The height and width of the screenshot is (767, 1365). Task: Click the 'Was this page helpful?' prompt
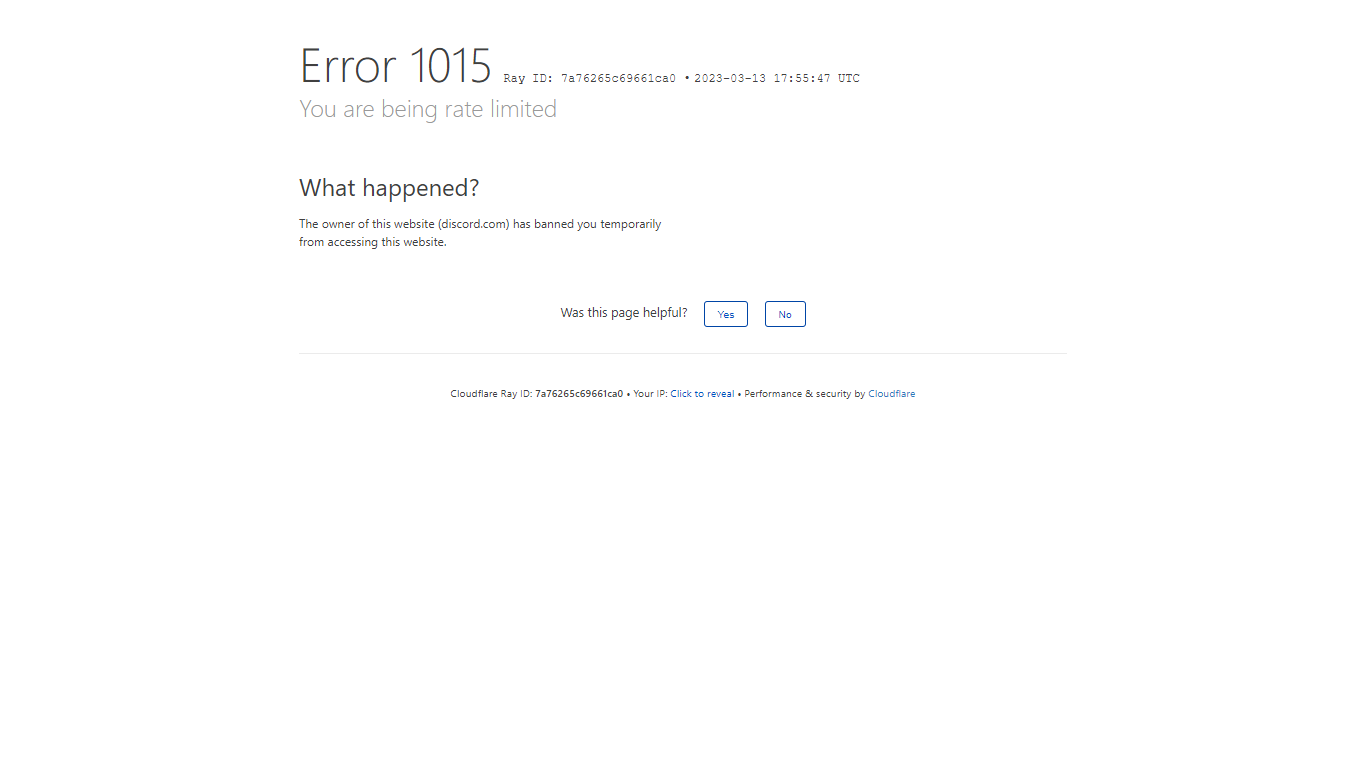[624, 313]
